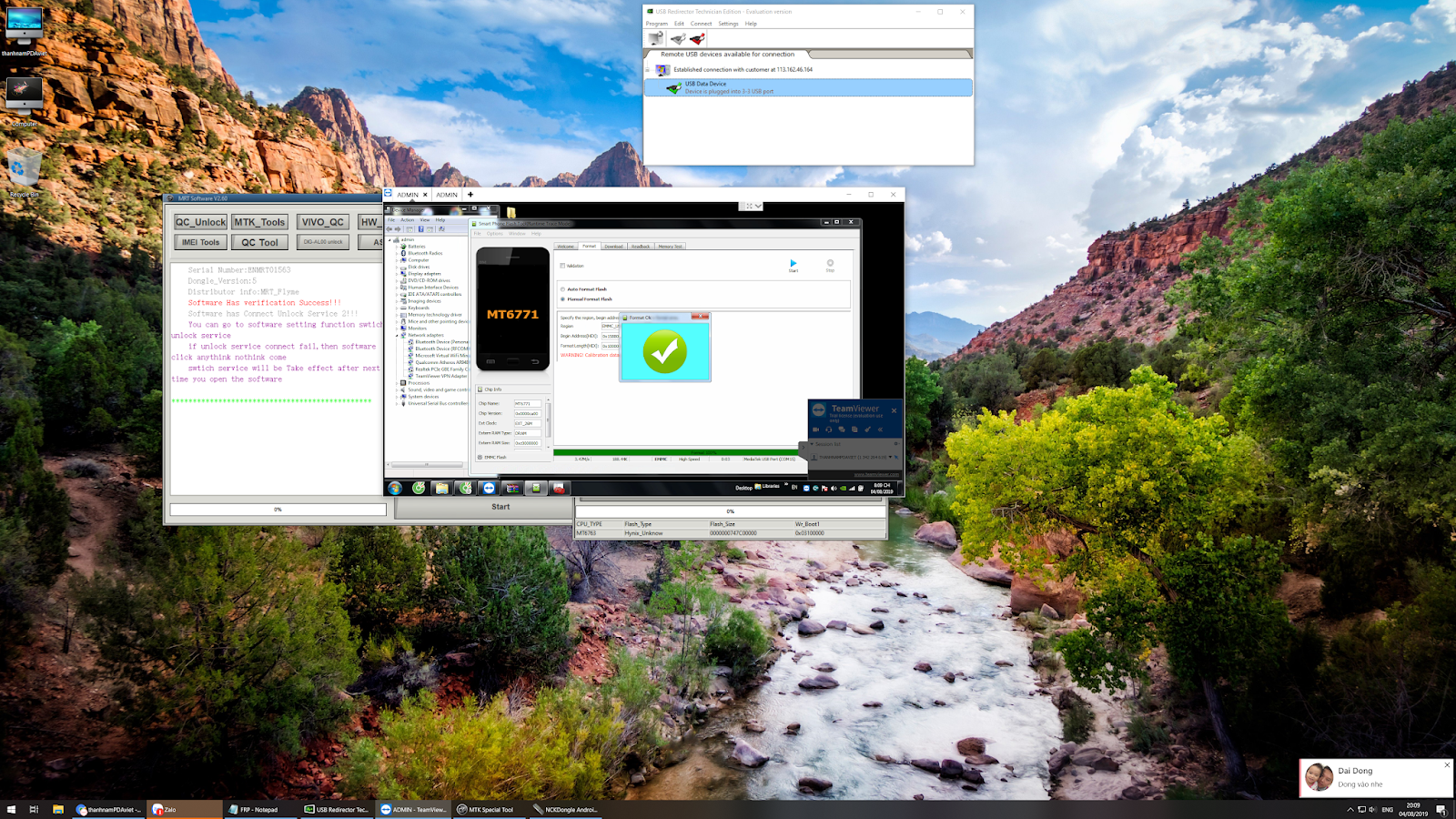This screenshot has height=819, width=1456.
Task: Click the headset audio icon in TeamViewer panel
Action: pyautogui.click(x=829, y=430)
